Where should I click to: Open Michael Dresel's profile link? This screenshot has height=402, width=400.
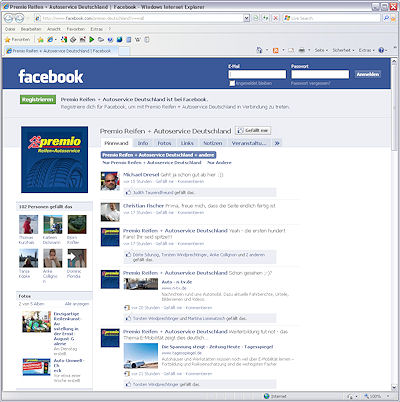[x=141, y=175]
